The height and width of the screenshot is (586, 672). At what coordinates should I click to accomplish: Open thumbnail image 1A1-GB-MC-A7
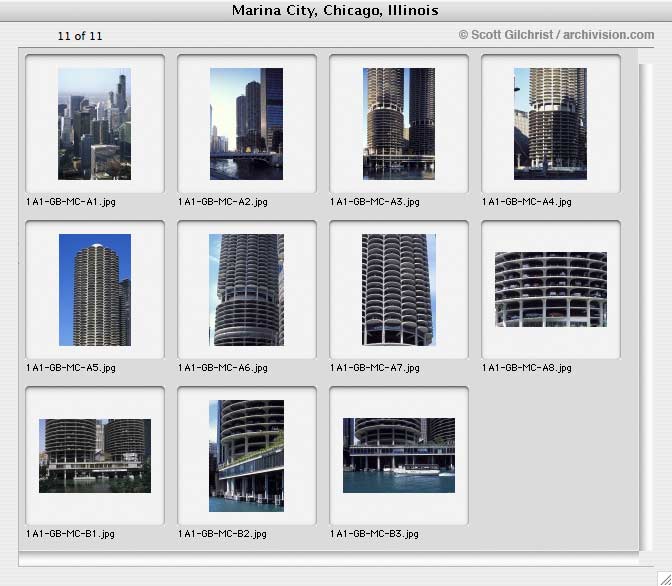pos(399,290)
